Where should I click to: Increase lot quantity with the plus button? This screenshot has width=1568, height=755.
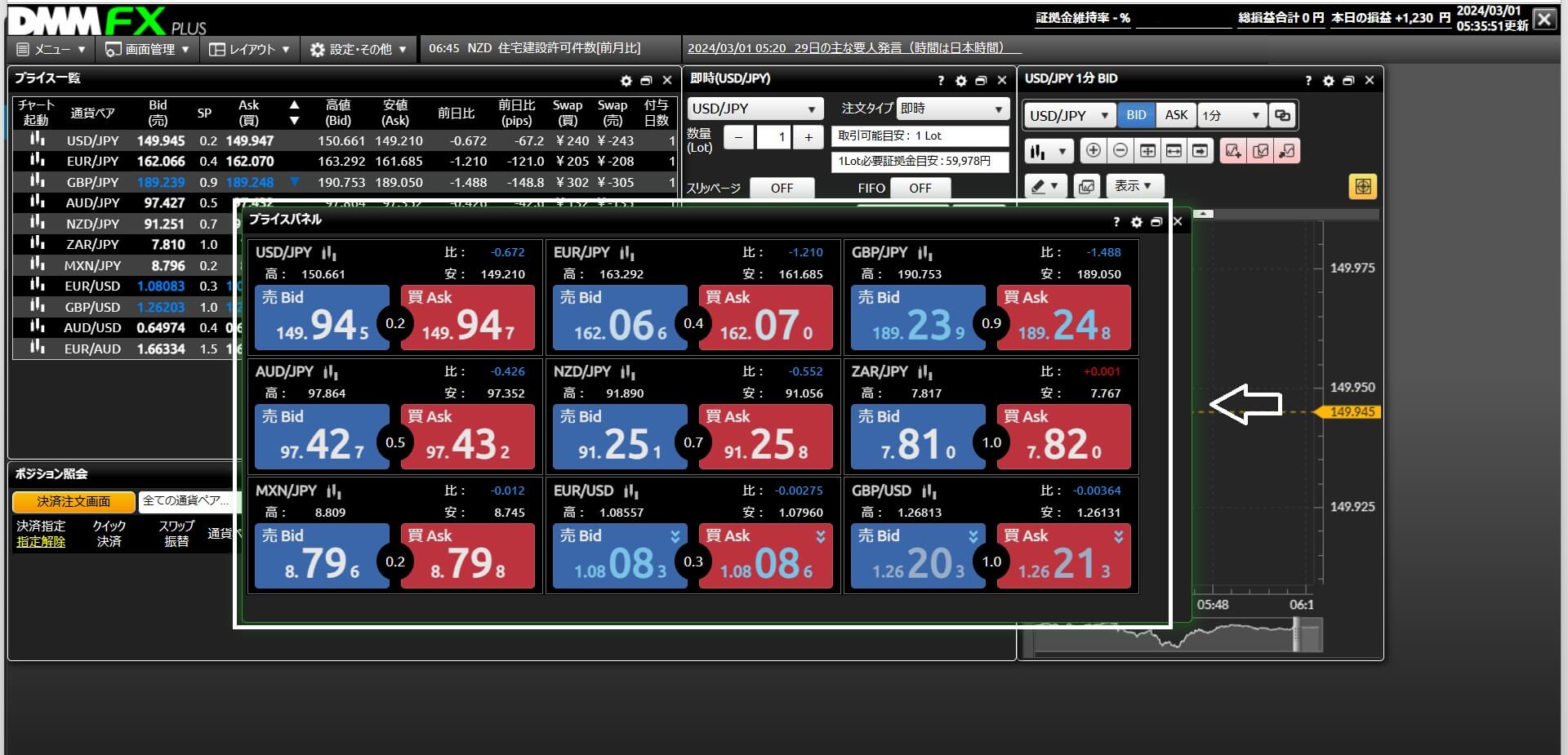coord(808,137)
